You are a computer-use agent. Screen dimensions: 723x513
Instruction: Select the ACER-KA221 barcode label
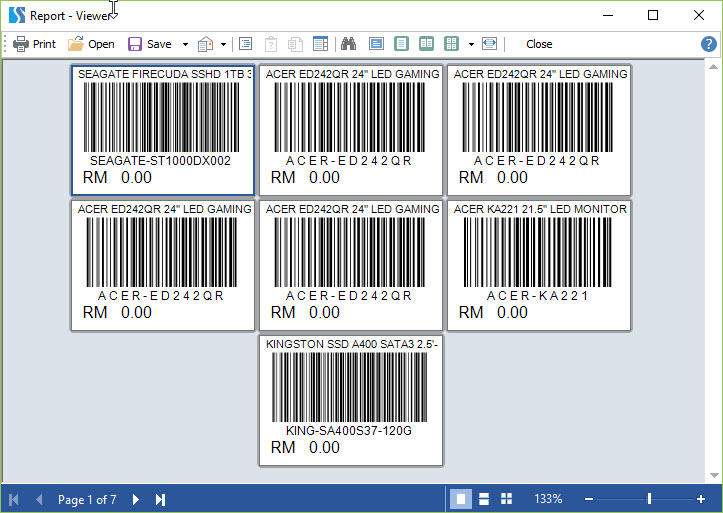[x=539, y=265]
